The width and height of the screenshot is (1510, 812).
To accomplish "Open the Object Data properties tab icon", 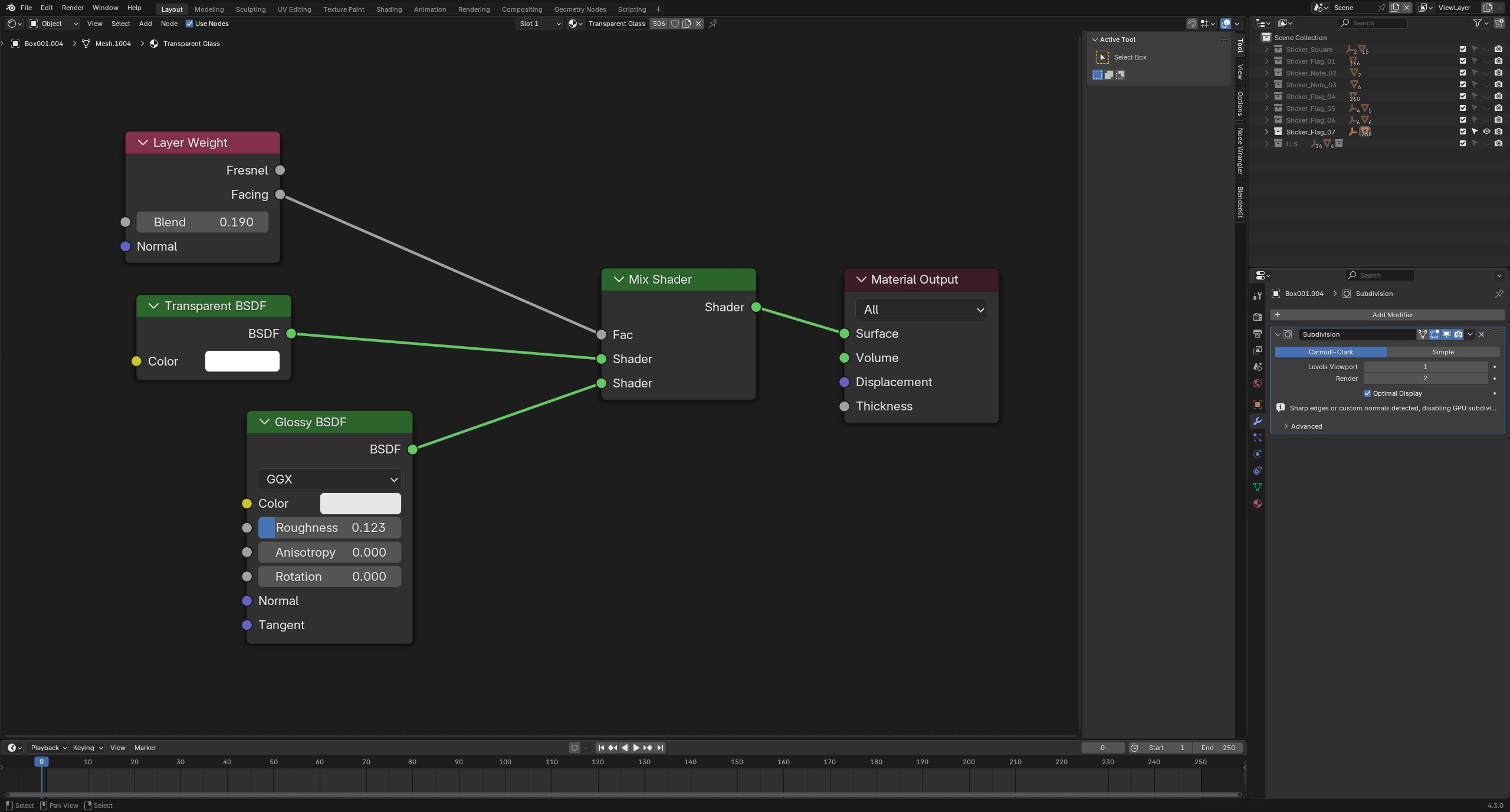I will (1257, 487).
